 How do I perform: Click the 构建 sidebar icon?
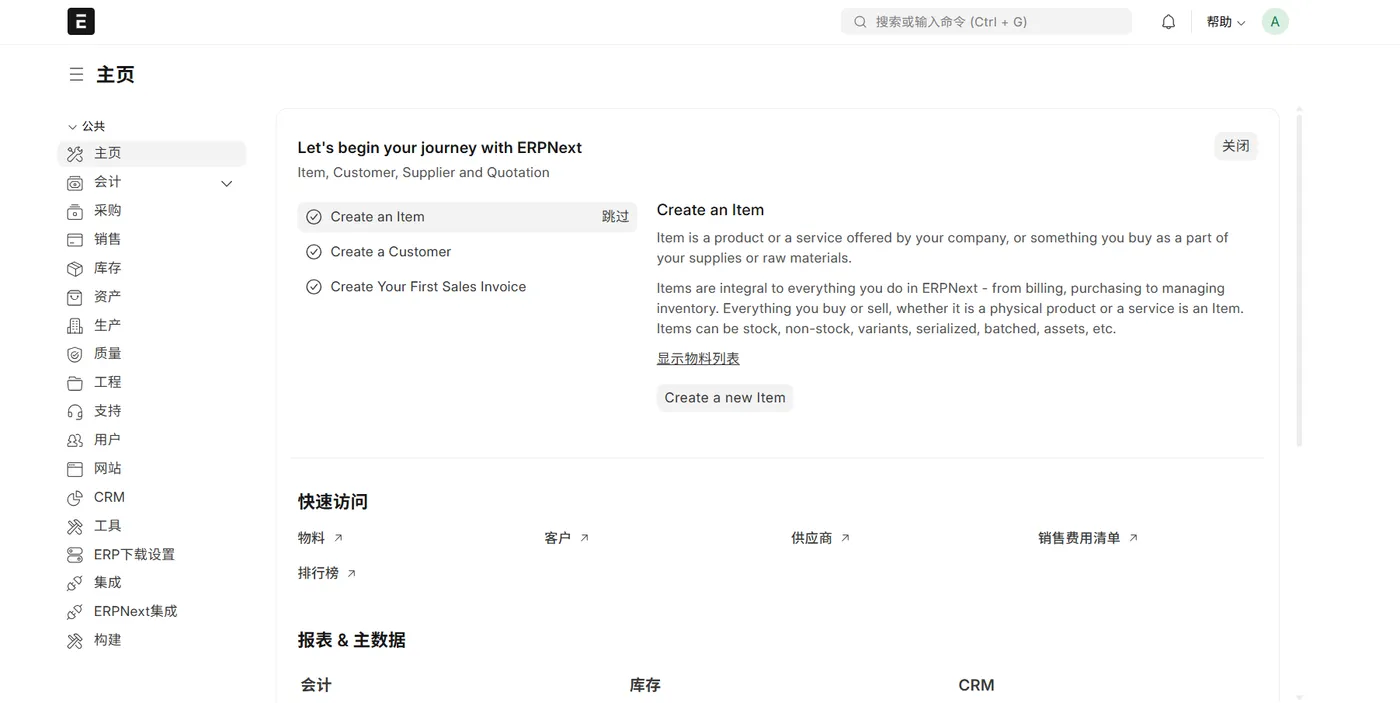click(75, 641)
